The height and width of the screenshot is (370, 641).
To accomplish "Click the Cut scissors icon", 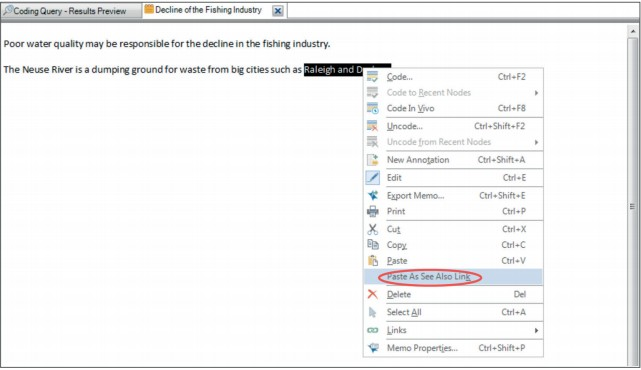I will tap(372, 229).
